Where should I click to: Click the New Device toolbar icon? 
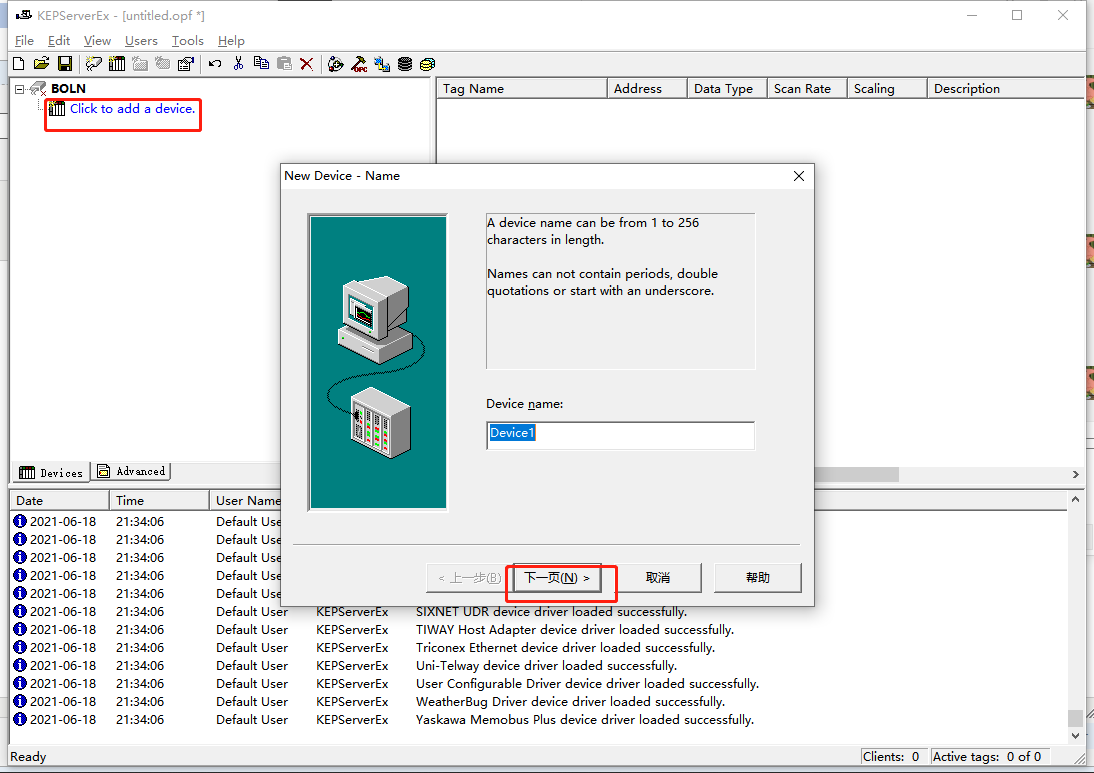coord(117,64)
